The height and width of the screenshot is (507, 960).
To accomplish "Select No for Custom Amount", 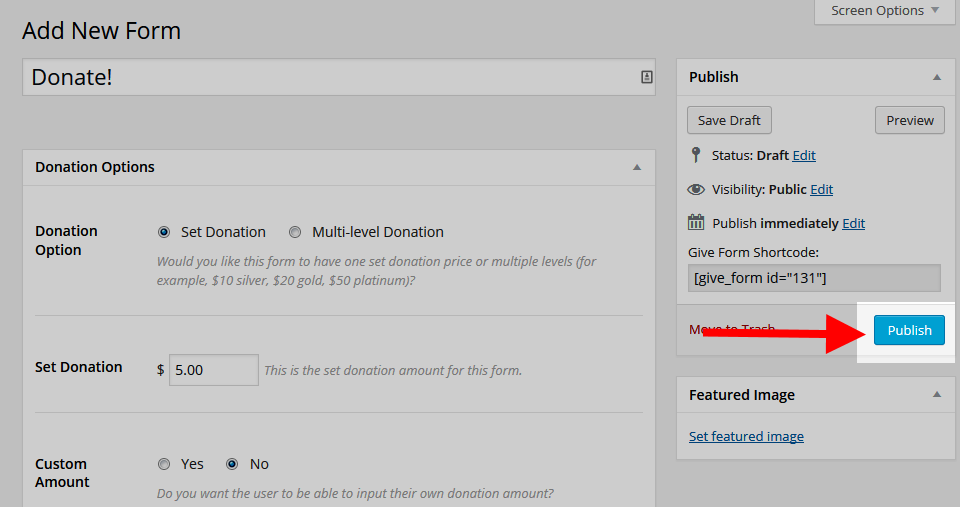I will point(232,464).
